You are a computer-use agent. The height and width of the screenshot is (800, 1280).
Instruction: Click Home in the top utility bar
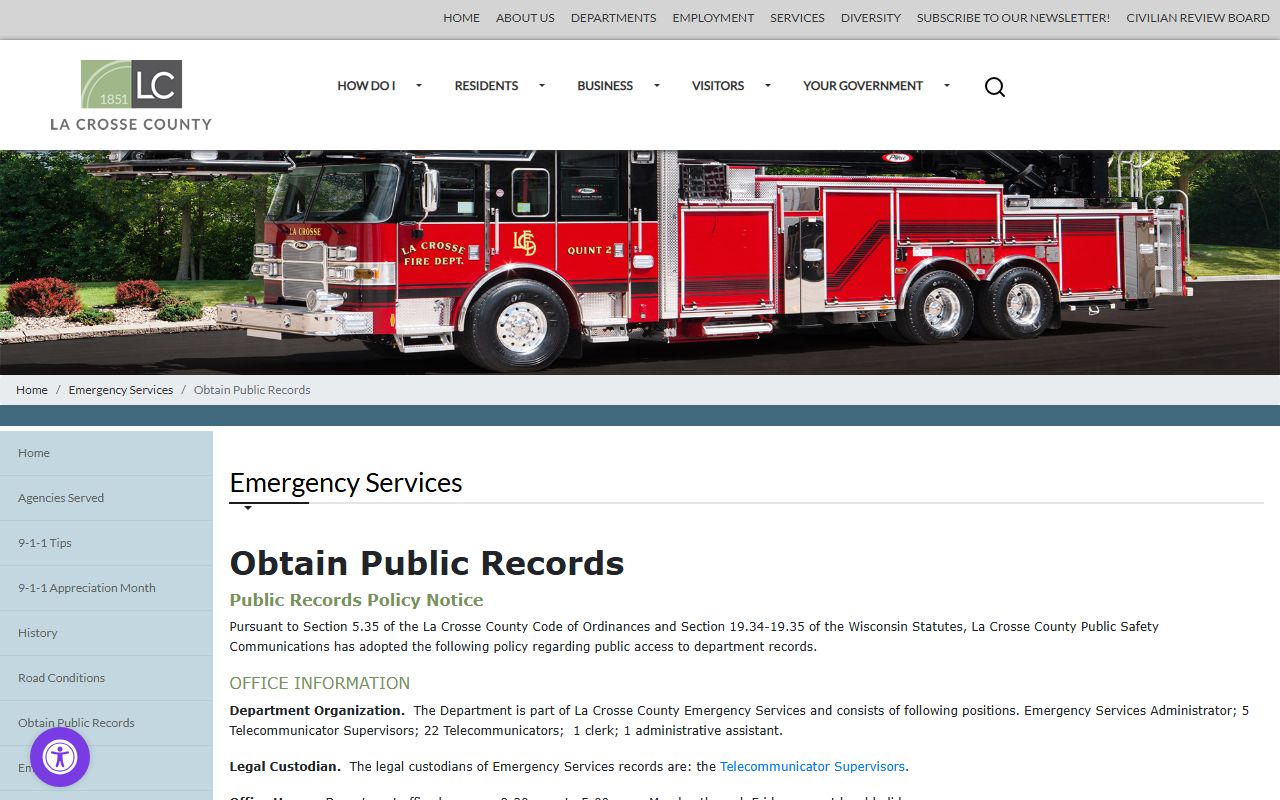[x=462, y=18]
